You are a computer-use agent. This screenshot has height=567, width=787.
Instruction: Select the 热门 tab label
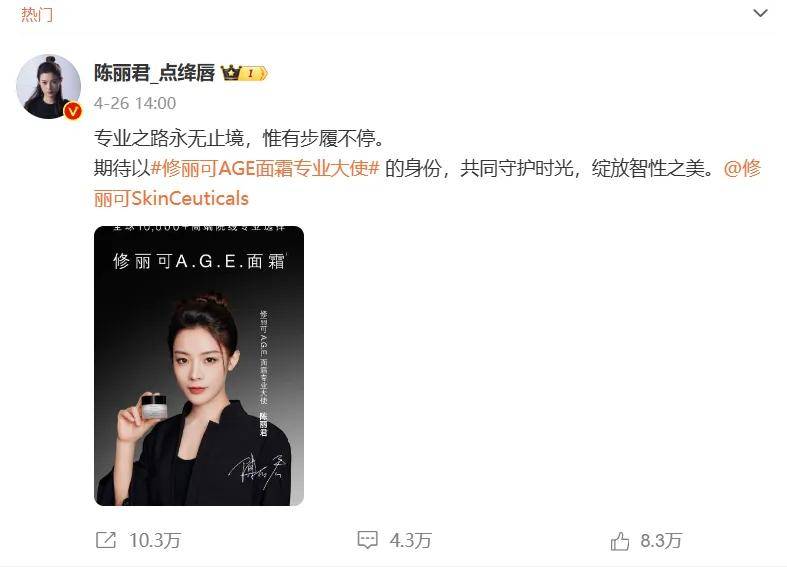pyautogui.click(x=37, y=15)
